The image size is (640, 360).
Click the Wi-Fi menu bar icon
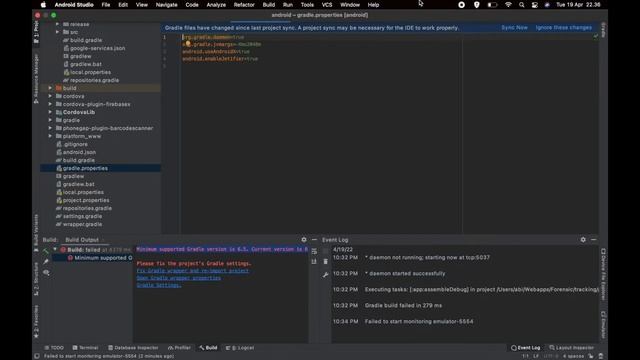pyautogui.click(x=508, y=5)
